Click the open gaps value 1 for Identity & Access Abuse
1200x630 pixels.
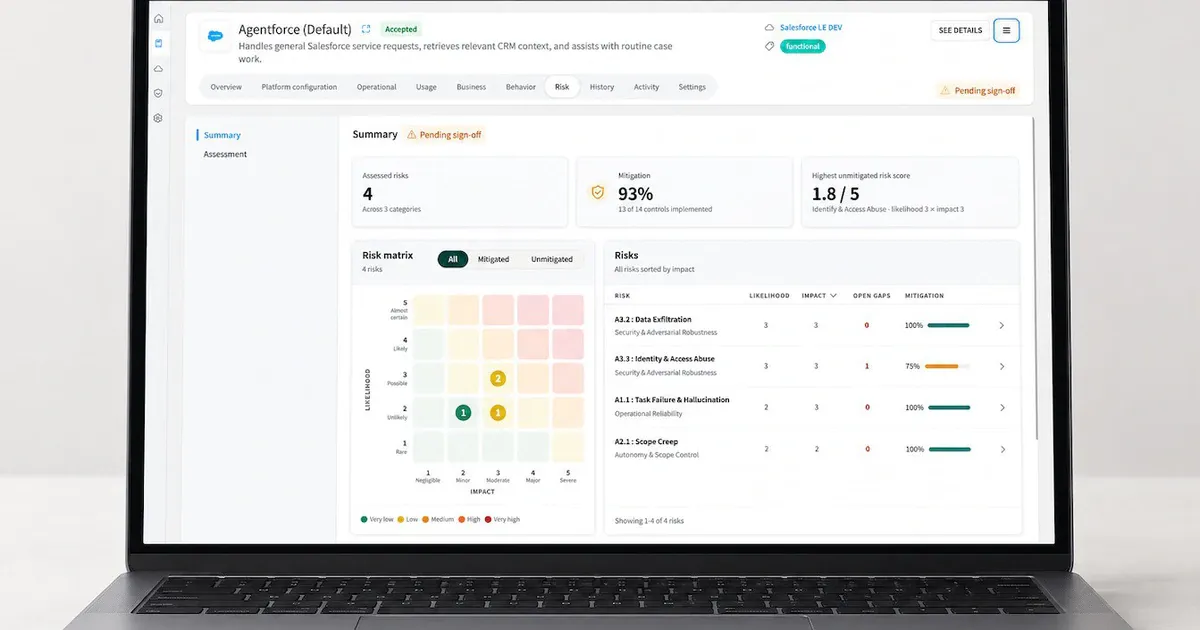pos(867,366)
